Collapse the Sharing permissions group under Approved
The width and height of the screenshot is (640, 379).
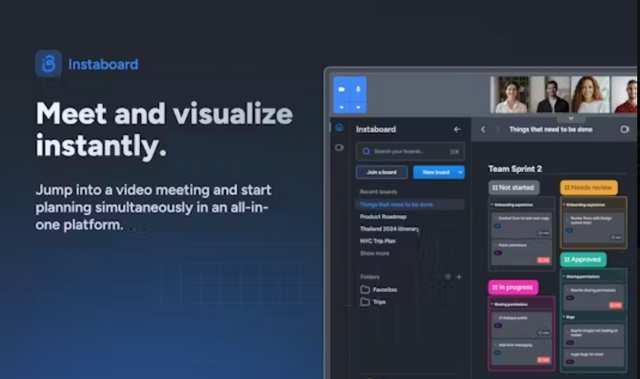coord(564,277)
